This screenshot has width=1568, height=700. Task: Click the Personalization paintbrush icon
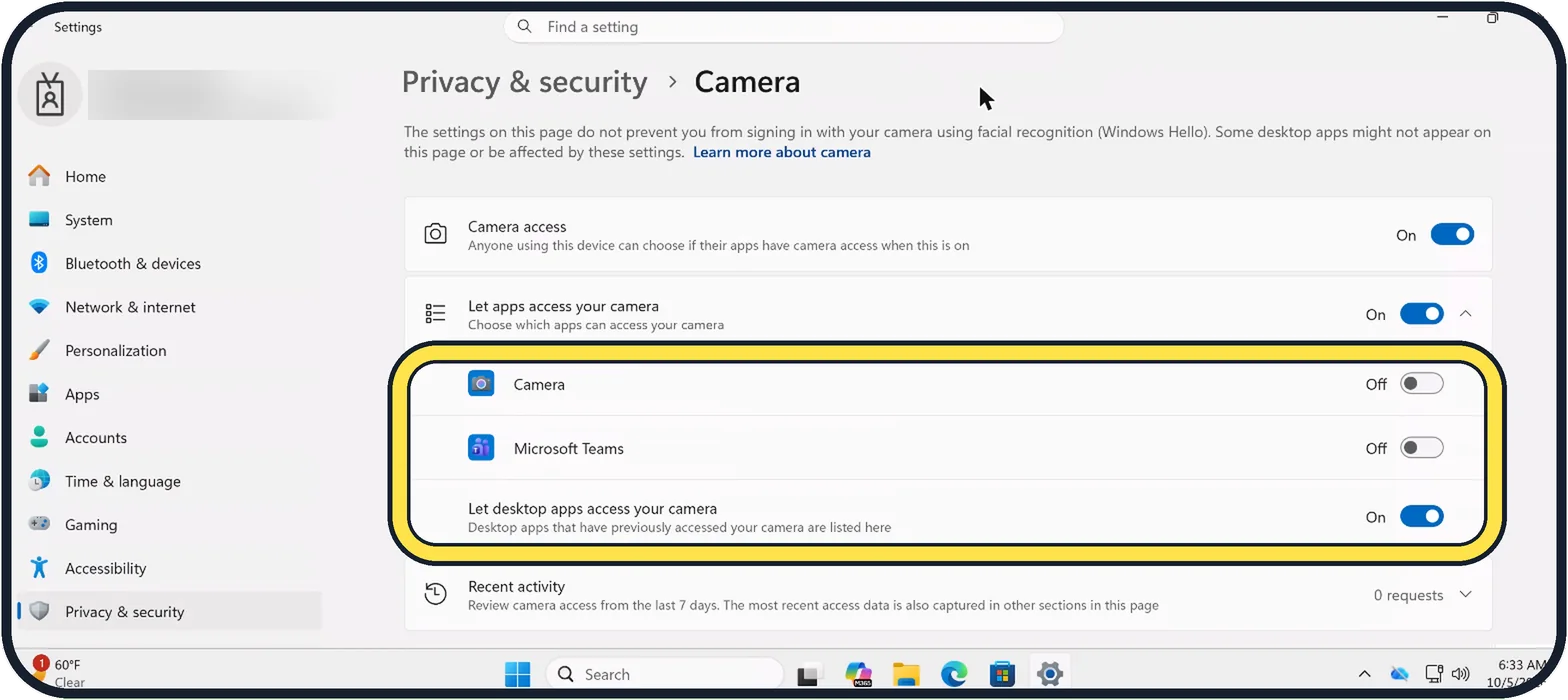pyautogui.click(x=39, y=350)
